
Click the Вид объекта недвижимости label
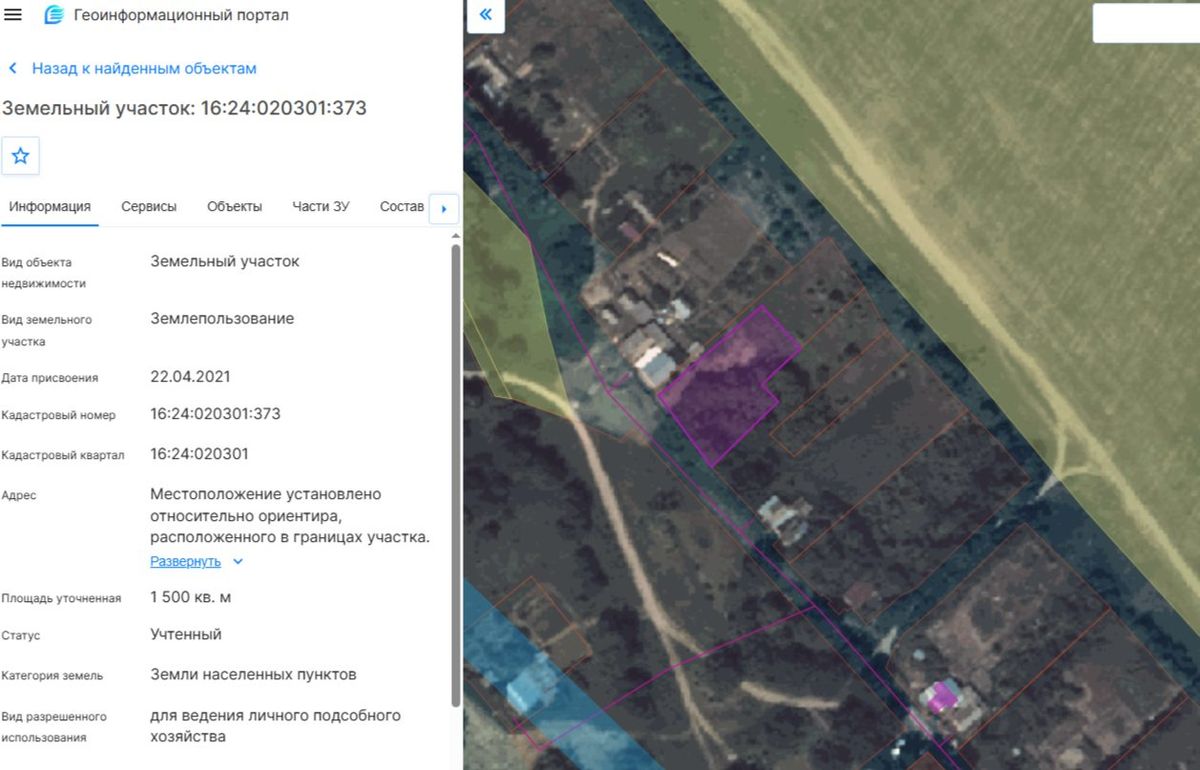tap(44, 273)
